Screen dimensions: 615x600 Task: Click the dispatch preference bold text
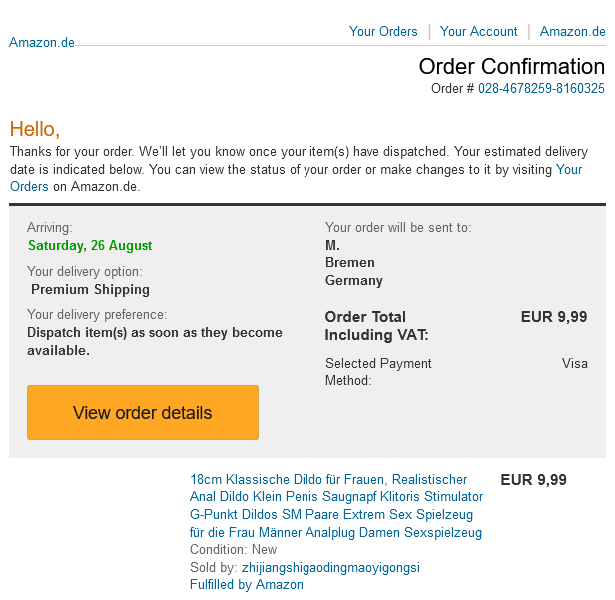tap(155, 341)
